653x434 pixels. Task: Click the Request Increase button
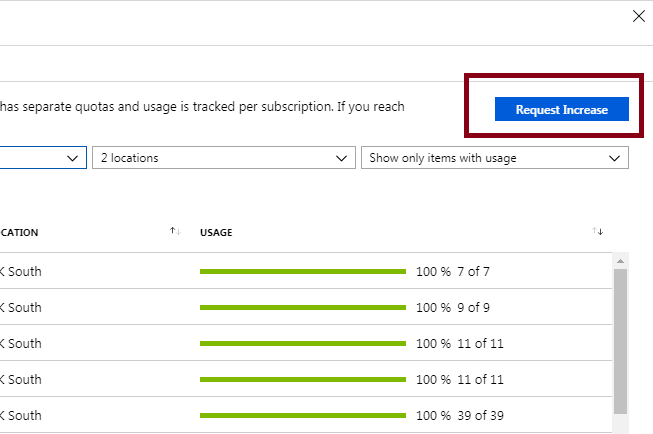[x=561, y=109]
